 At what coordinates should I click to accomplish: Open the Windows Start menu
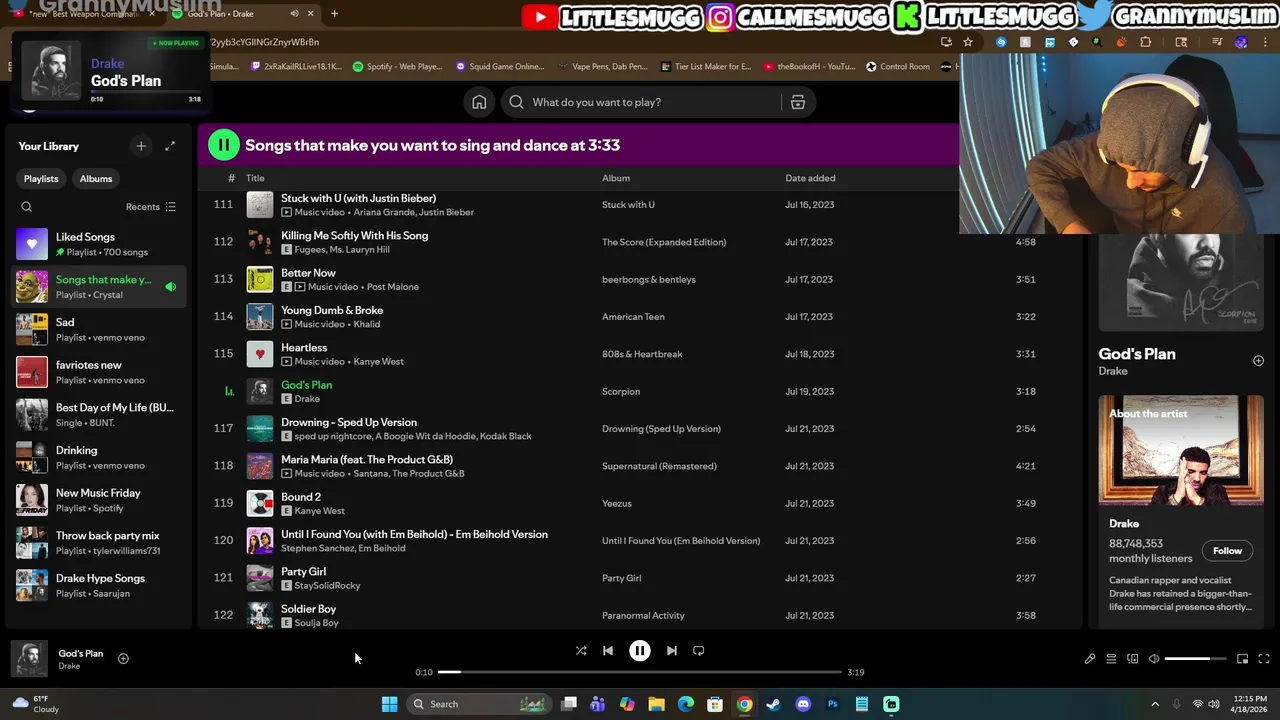[x=389, y=704]
